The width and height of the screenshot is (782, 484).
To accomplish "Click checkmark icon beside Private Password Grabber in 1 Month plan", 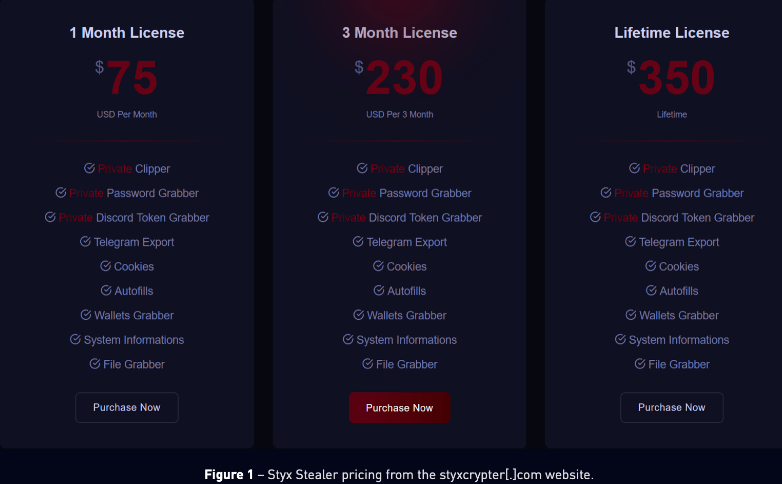I will [x=61, y=193].
